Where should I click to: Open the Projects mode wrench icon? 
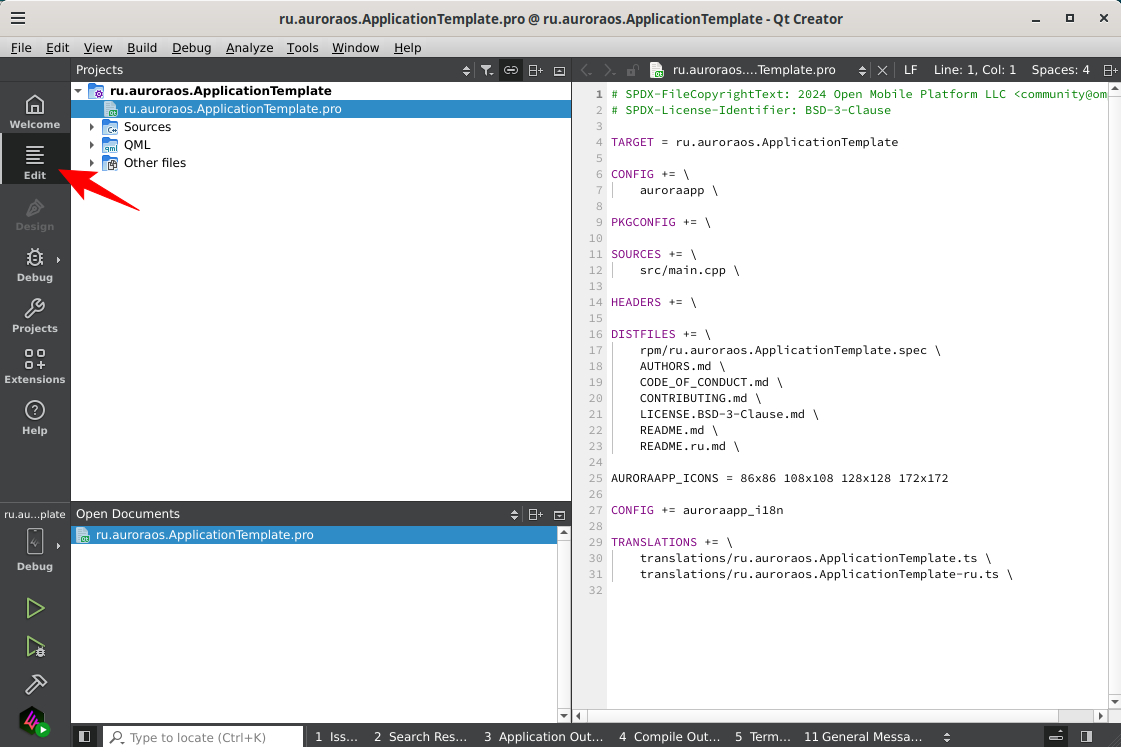[x=34, y=316]
